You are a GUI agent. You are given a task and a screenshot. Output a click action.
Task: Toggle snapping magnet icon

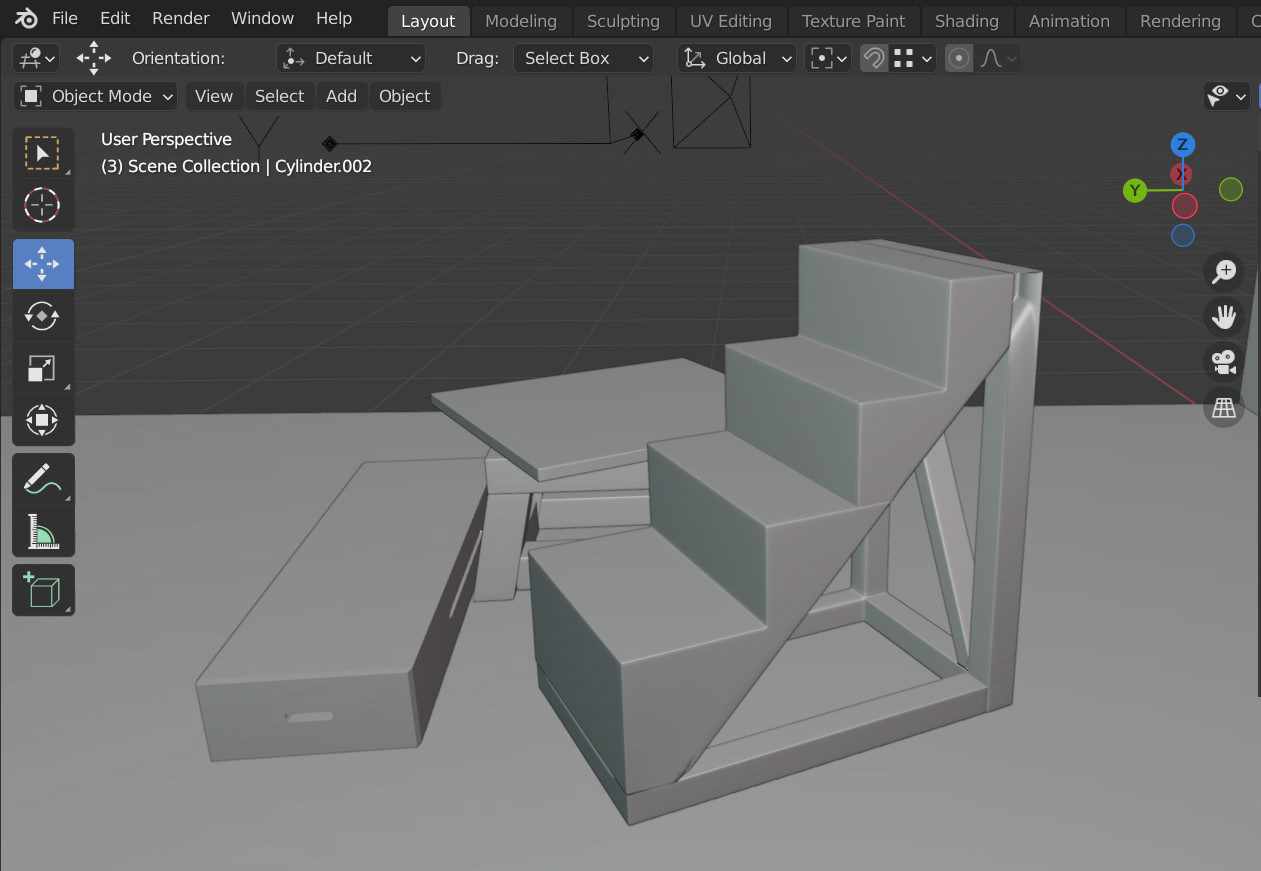(x=874, y=58)
